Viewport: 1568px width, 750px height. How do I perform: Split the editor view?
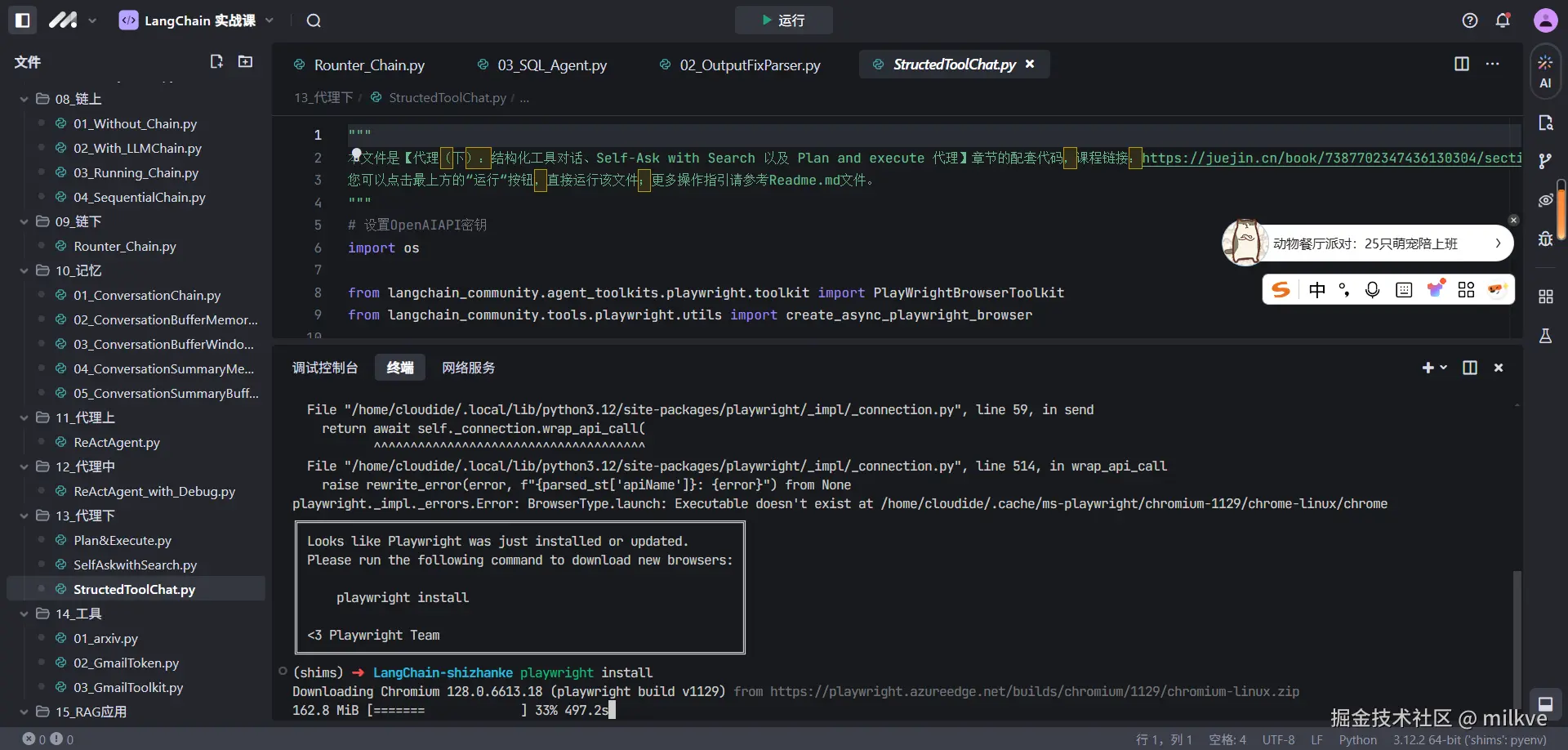click(x=1462, y=64)
